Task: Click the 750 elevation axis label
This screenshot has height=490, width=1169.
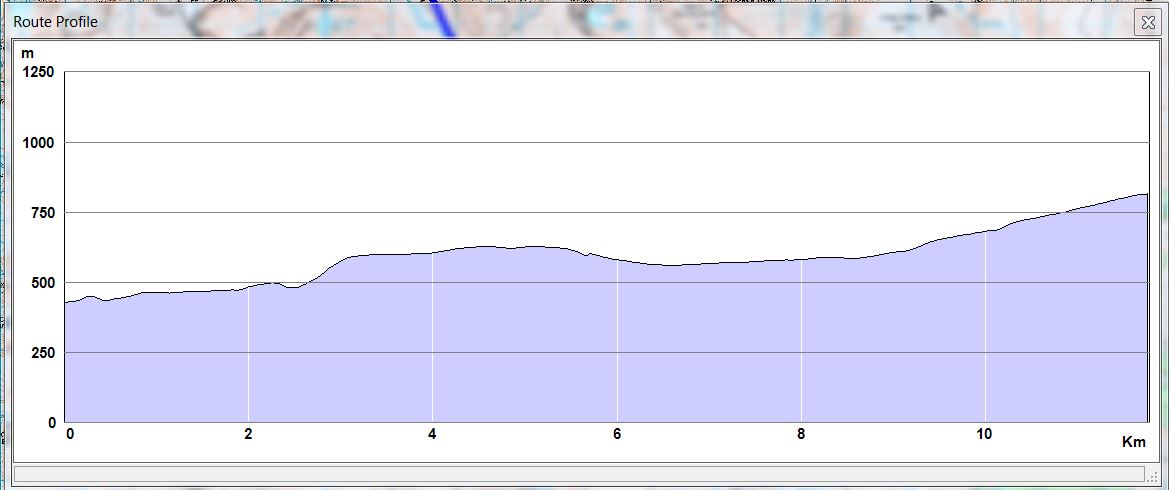Action: (44, 213)
